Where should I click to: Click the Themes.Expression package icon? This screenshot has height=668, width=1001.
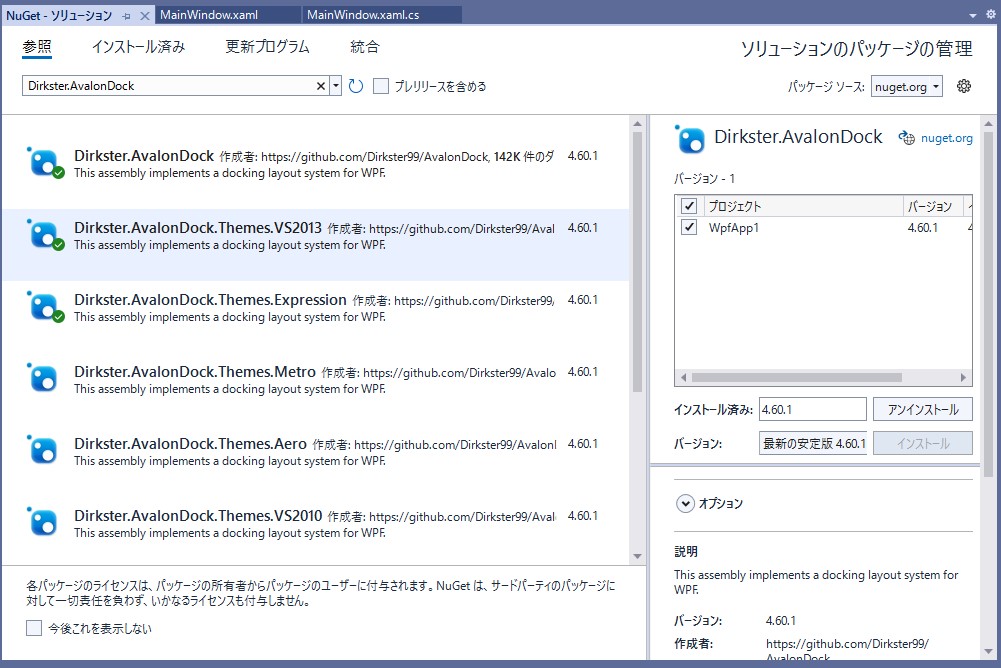44,307
